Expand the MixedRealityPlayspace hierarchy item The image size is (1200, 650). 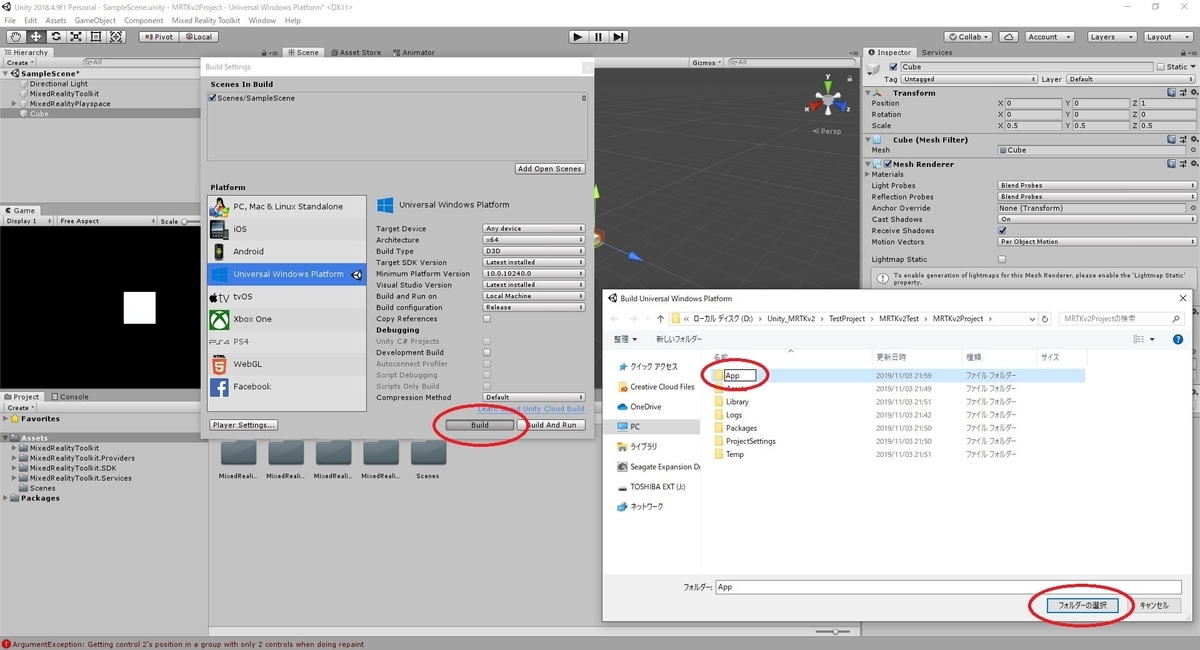pyautogui.click(x=15, y=104)
